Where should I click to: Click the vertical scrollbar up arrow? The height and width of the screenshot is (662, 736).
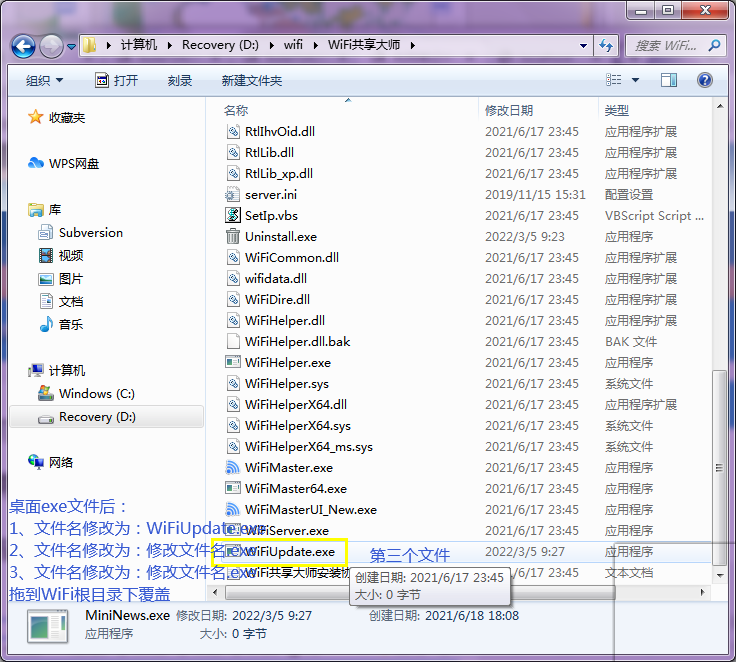click(x=720, y=107)
